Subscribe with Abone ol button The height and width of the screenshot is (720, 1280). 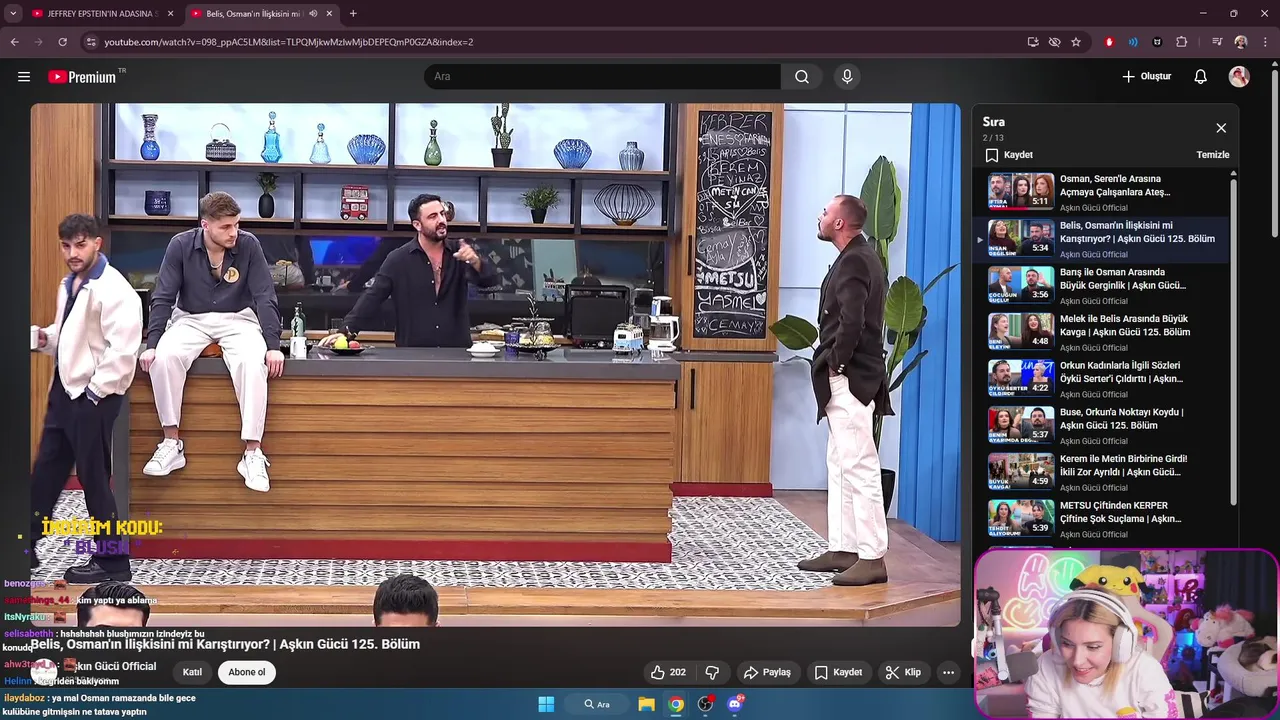[247, 672]
